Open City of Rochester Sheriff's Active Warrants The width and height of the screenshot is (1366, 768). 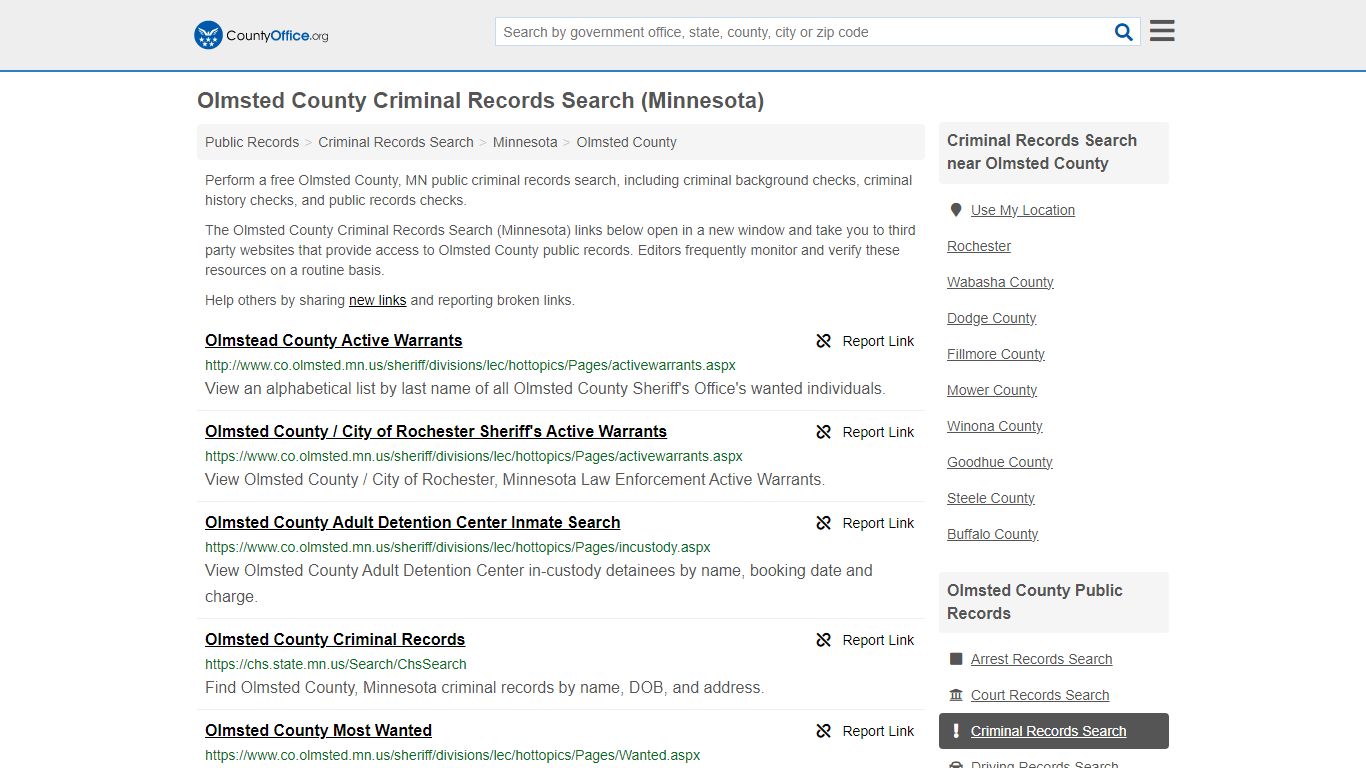(x=436, y=431)
